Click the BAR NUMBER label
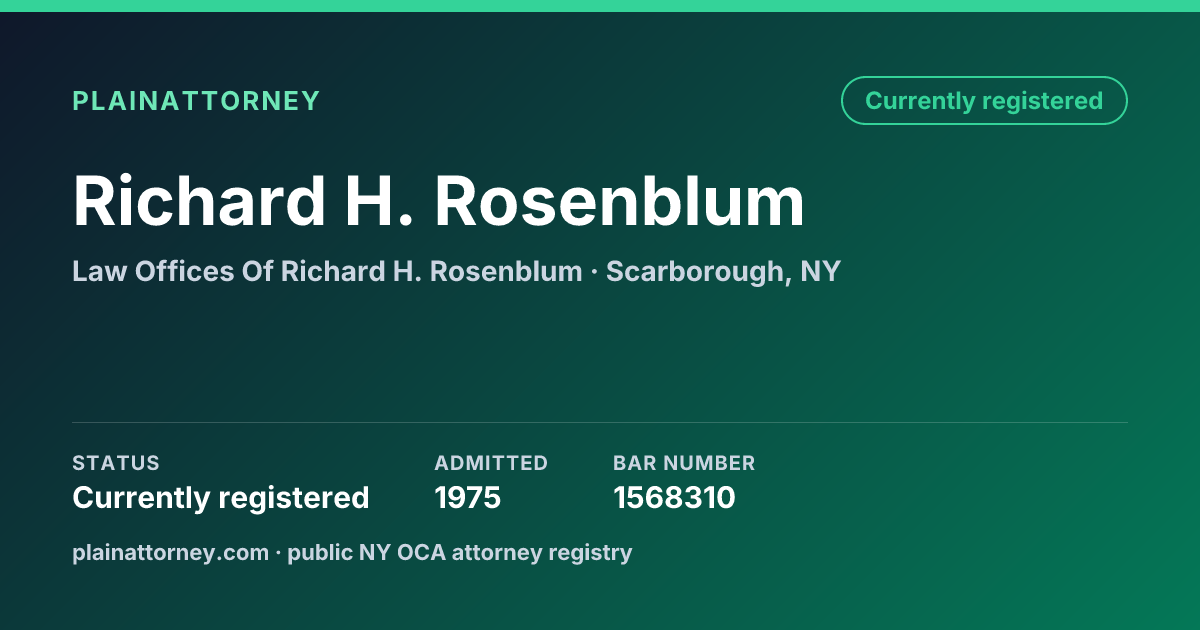The height and width of the screenshot is (630, 1200). (x=684, y=463)
